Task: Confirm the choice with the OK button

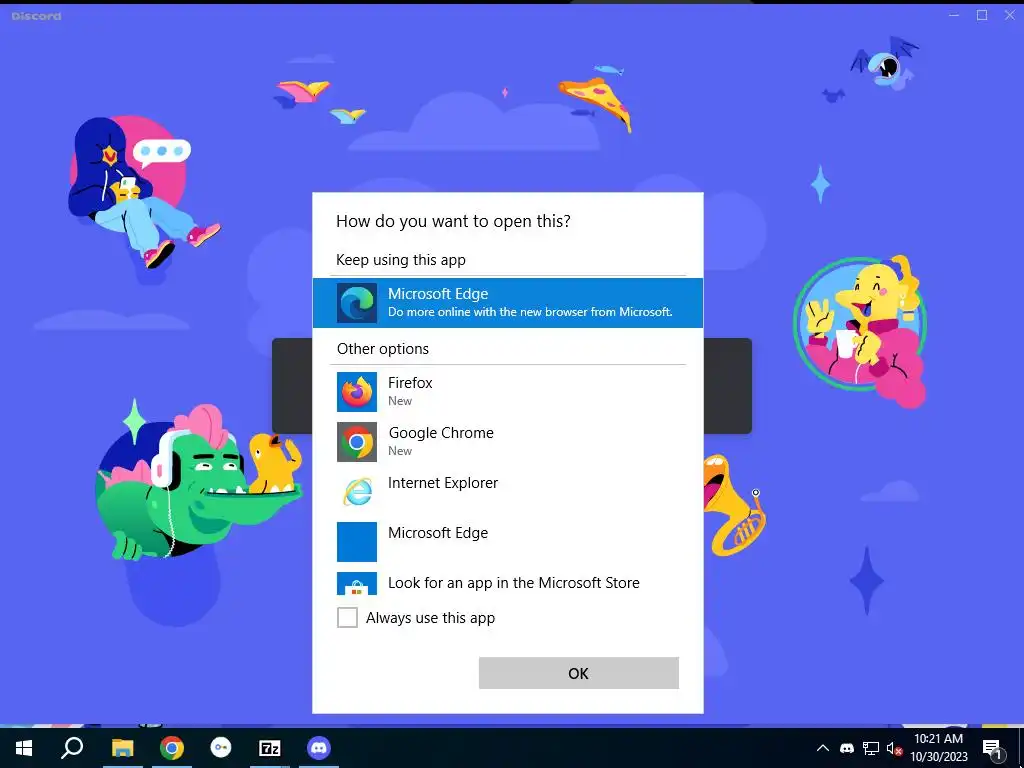Action: point(579,673)
